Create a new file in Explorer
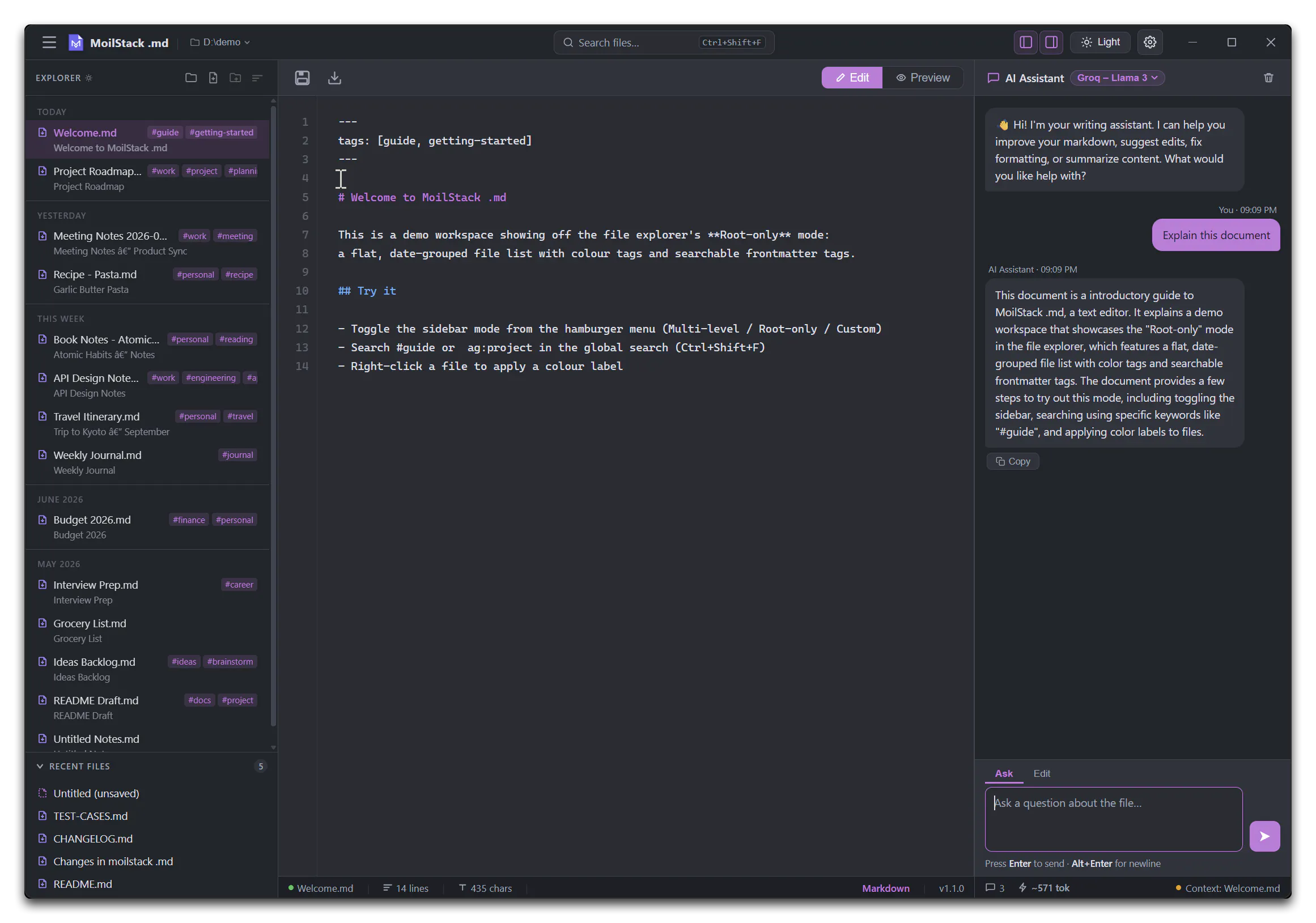The width and height of the screenshot is (1316, 923). tap(213, 78)
